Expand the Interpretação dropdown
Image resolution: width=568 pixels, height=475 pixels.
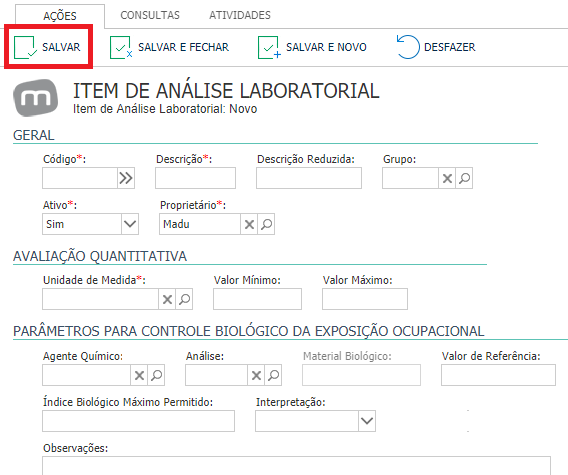click(367, 421)
